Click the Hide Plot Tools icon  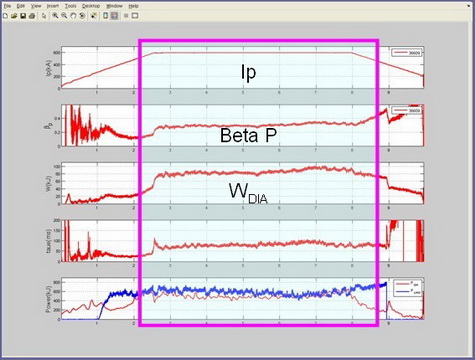coord(126,16)
